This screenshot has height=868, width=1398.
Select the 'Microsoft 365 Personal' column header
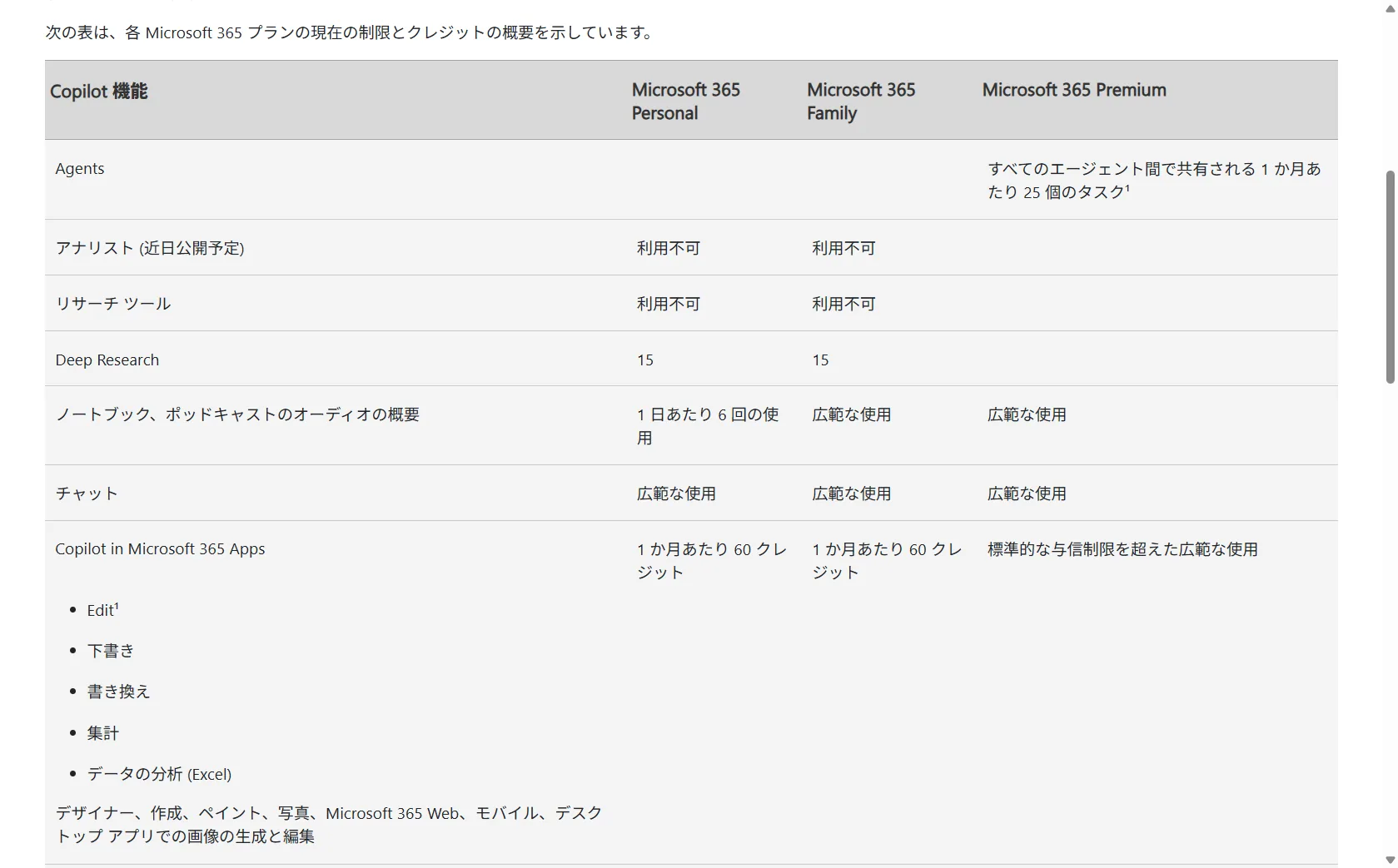[x=685, y=102]
